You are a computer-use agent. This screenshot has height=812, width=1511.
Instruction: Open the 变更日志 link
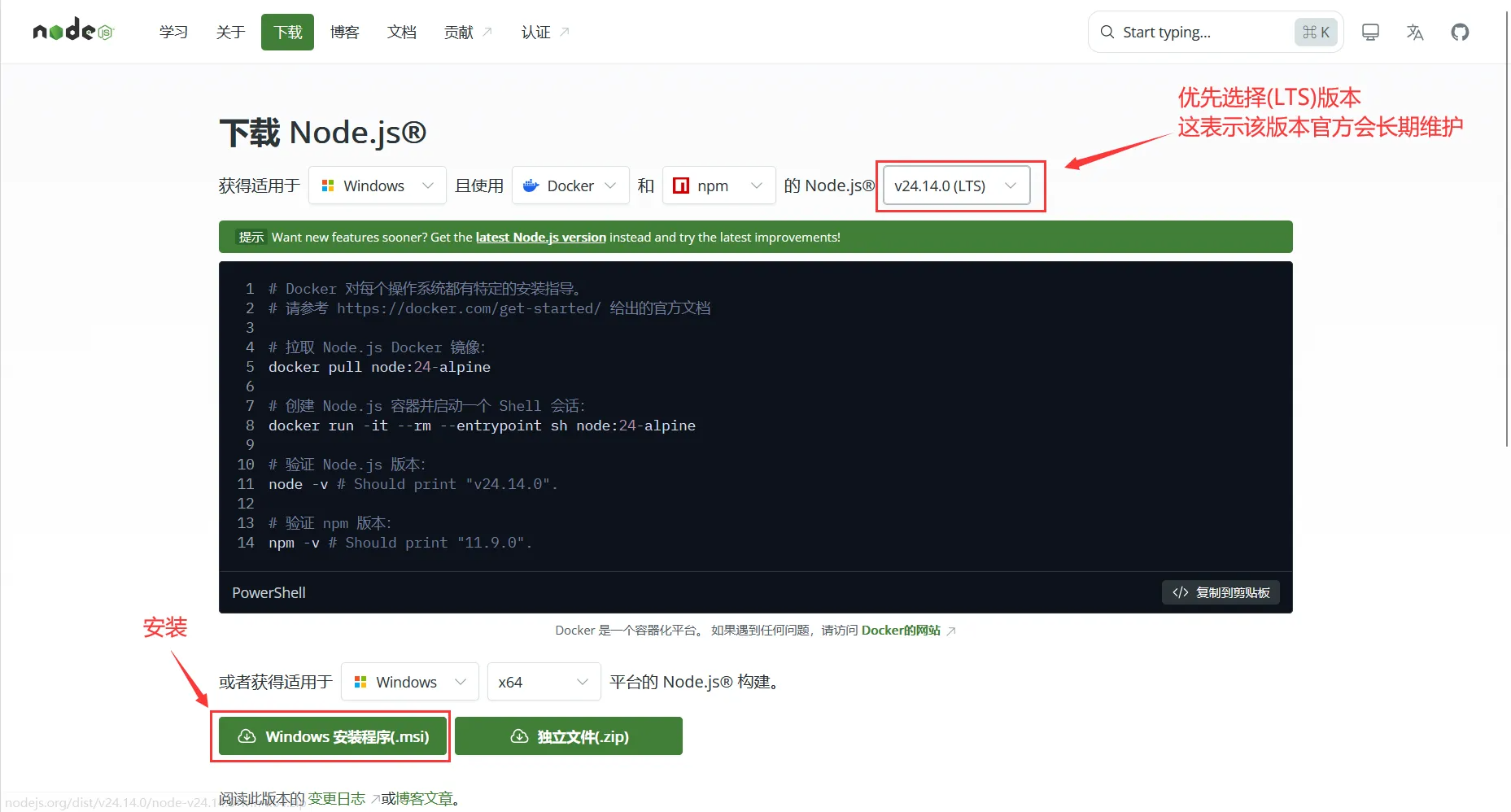(x=336, y=799)
